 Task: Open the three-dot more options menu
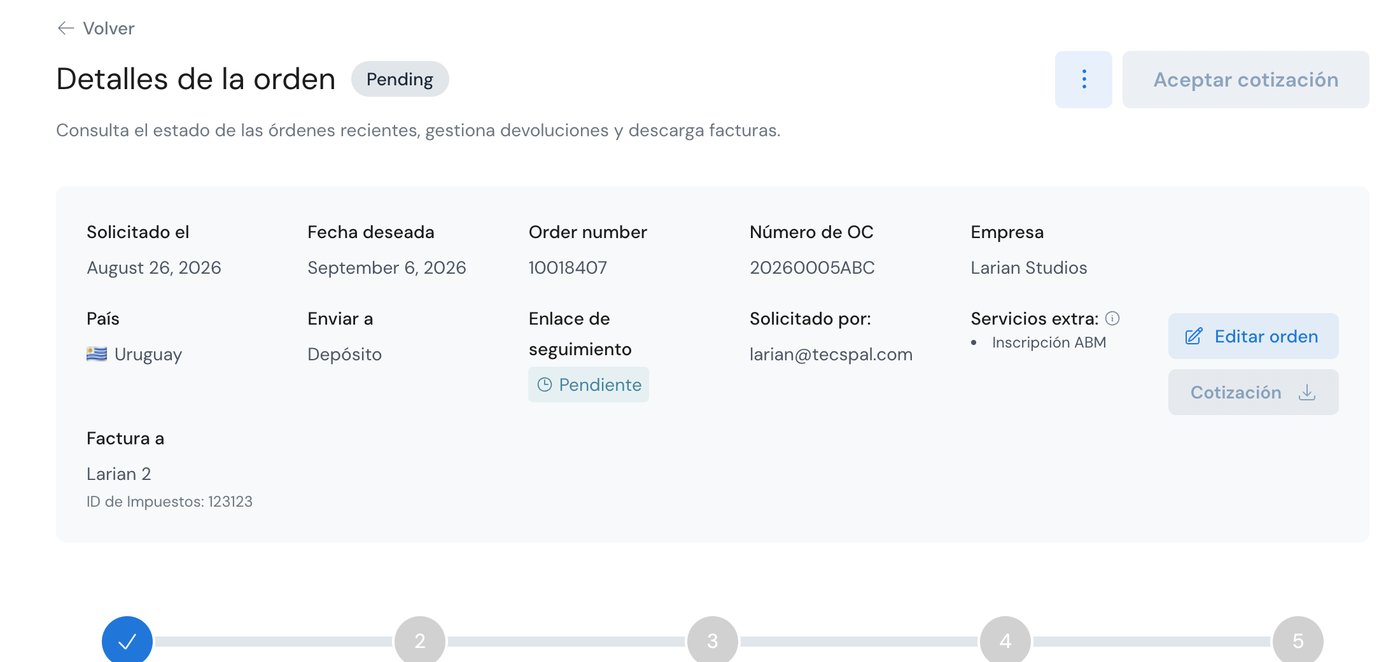point(1083,80)
